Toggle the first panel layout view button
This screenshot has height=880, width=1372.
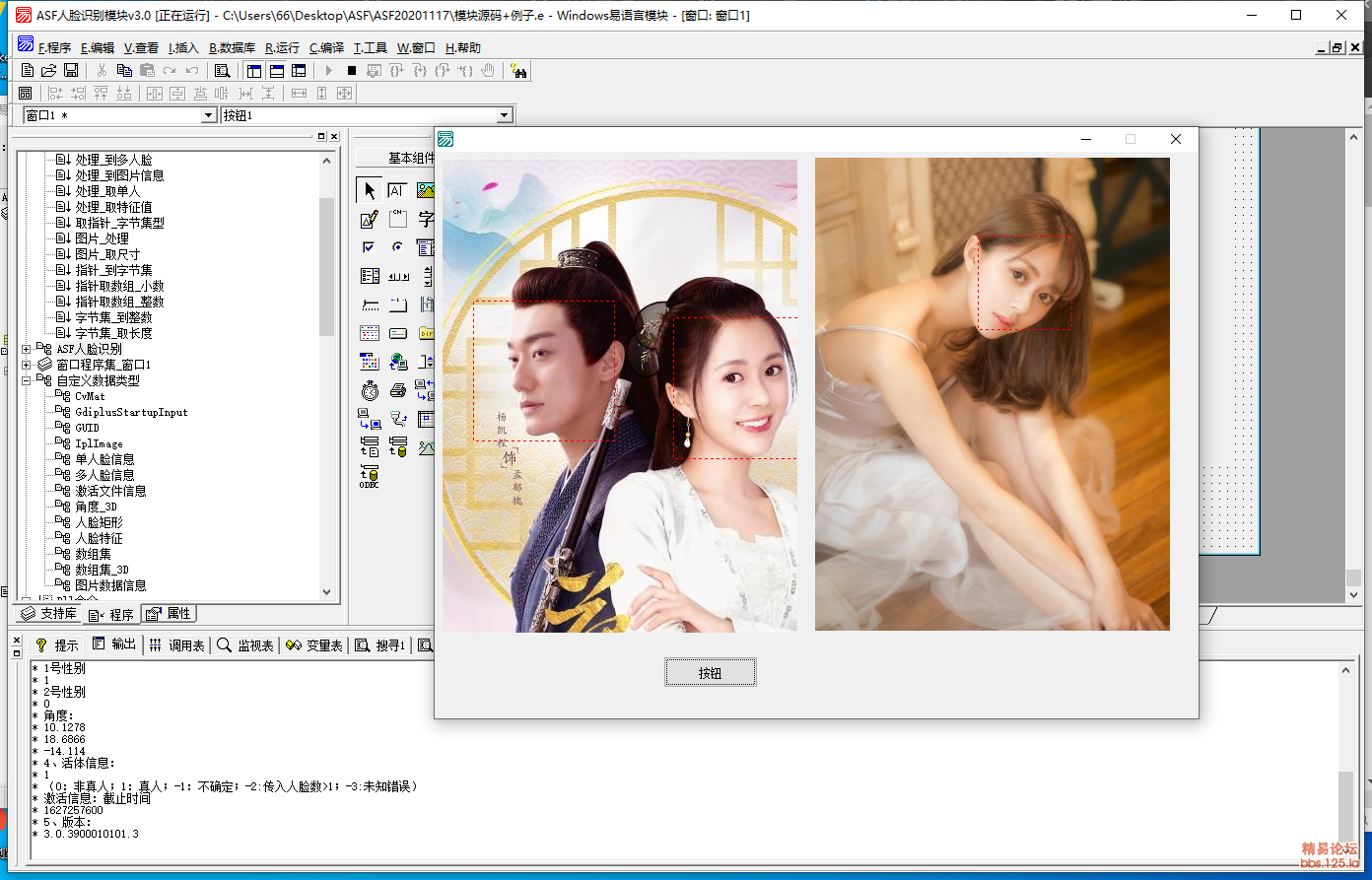254,70
